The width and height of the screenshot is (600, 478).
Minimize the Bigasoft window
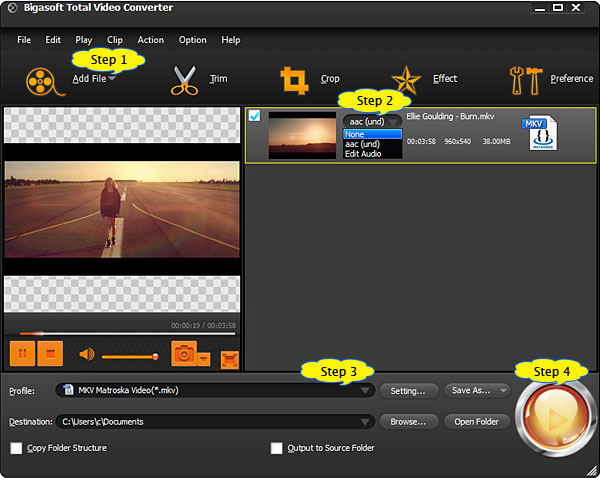pos(540,8)
